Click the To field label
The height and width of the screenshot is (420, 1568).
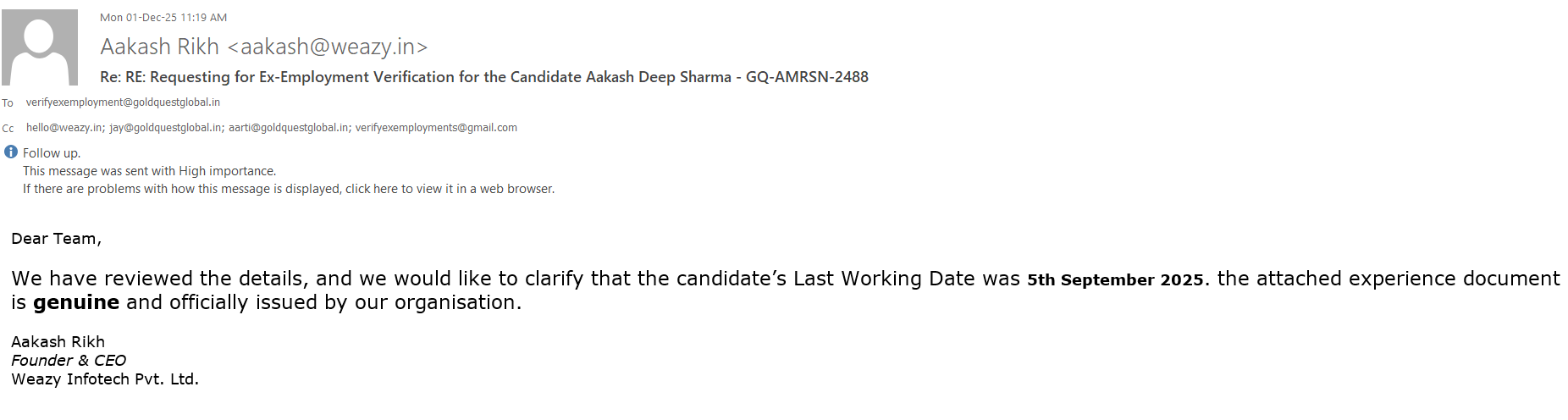[8, 103]
